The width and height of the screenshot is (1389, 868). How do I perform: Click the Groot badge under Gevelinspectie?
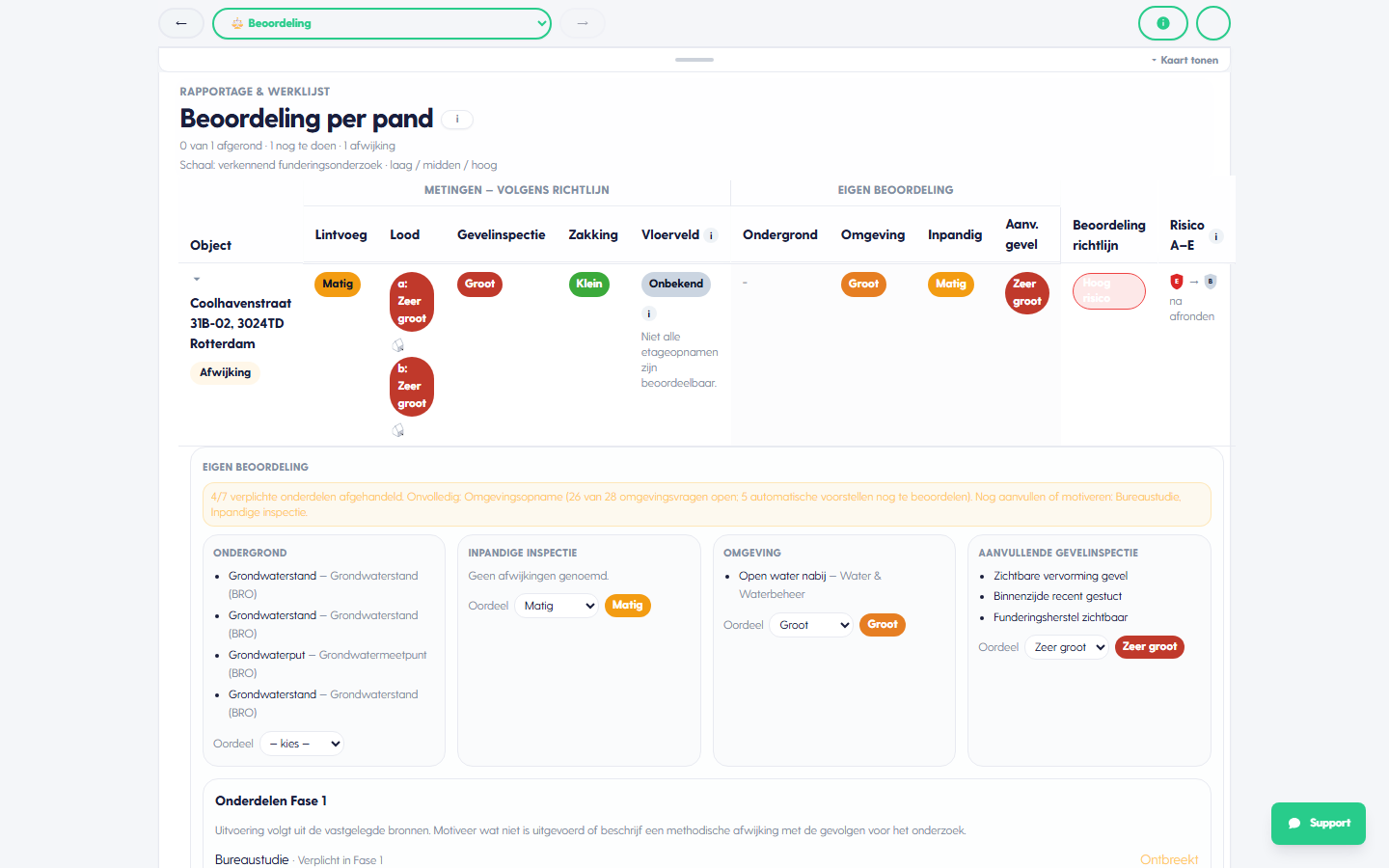click(479, 285)
